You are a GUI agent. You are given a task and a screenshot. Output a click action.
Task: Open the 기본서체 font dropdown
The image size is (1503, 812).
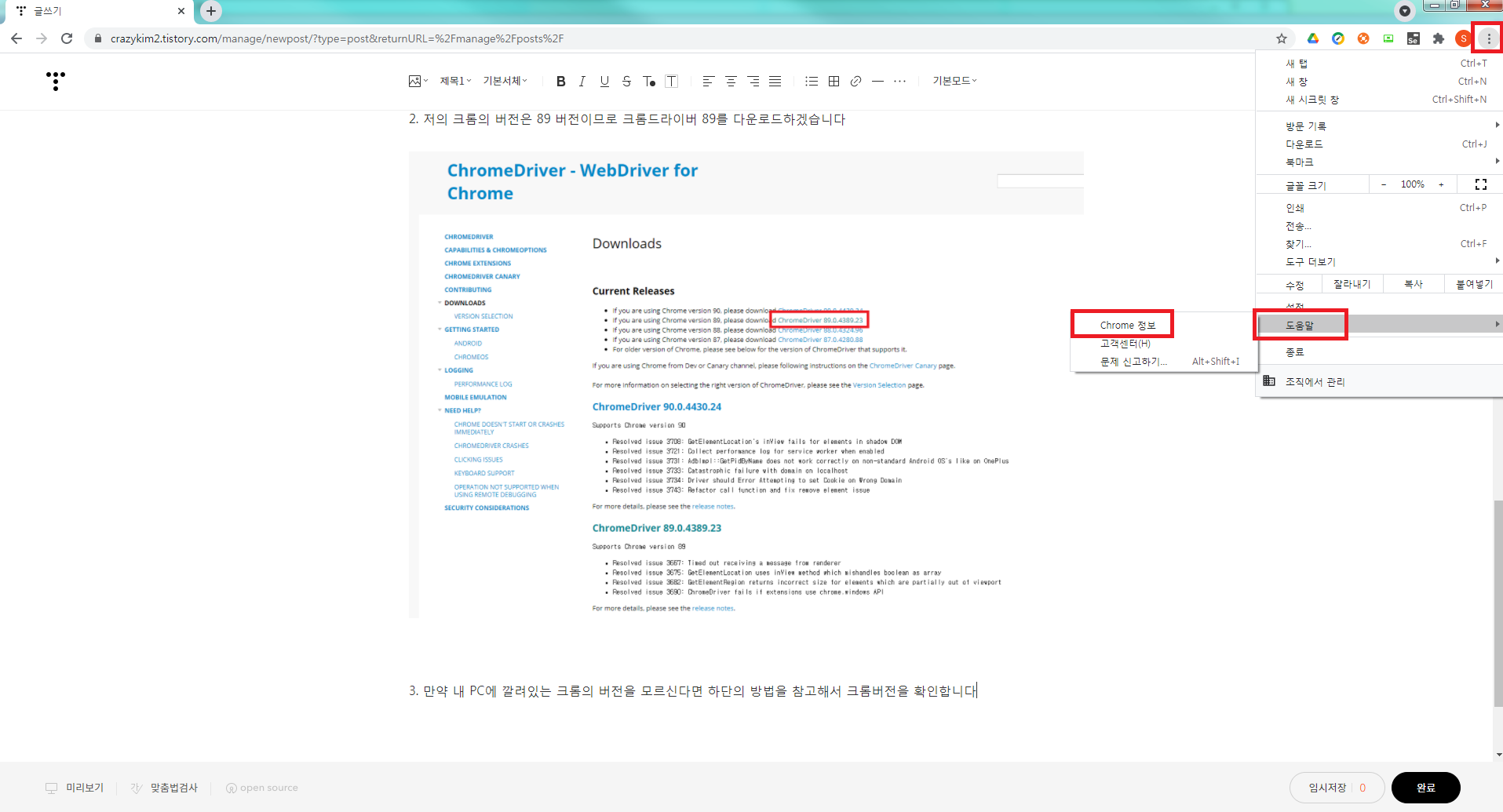505,81
